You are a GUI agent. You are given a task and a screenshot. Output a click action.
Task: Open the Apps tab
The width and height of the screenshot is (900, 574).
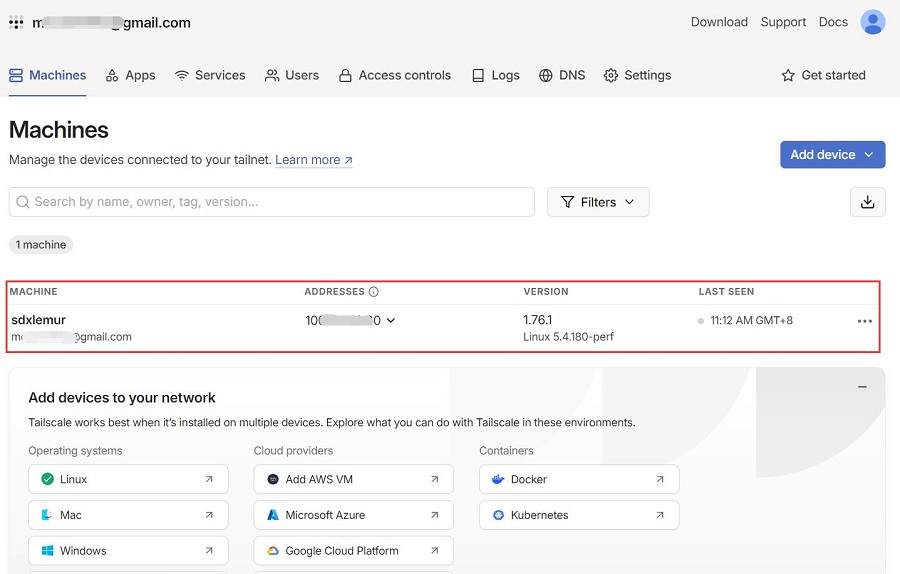(131, 75)
